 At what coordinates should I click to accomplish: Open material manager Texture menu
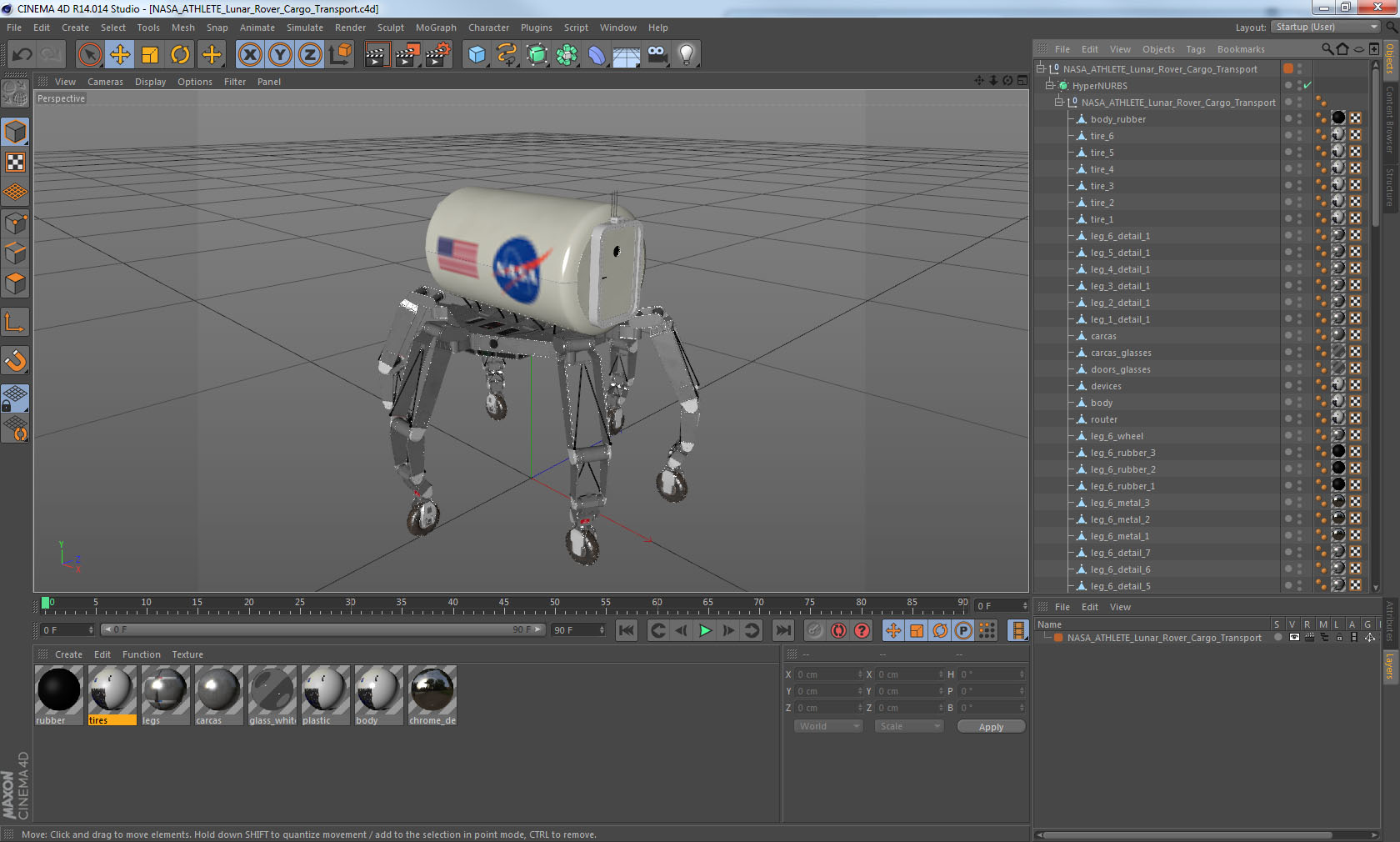pos(187,654)
